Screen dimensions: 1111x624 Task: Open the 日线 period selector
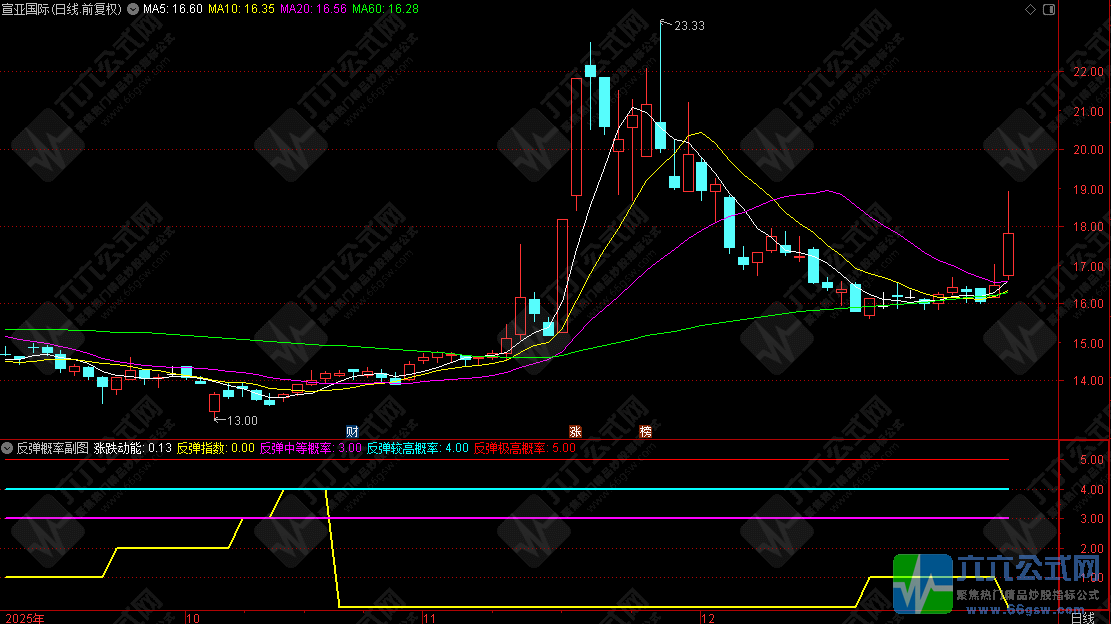point(1082,618)
